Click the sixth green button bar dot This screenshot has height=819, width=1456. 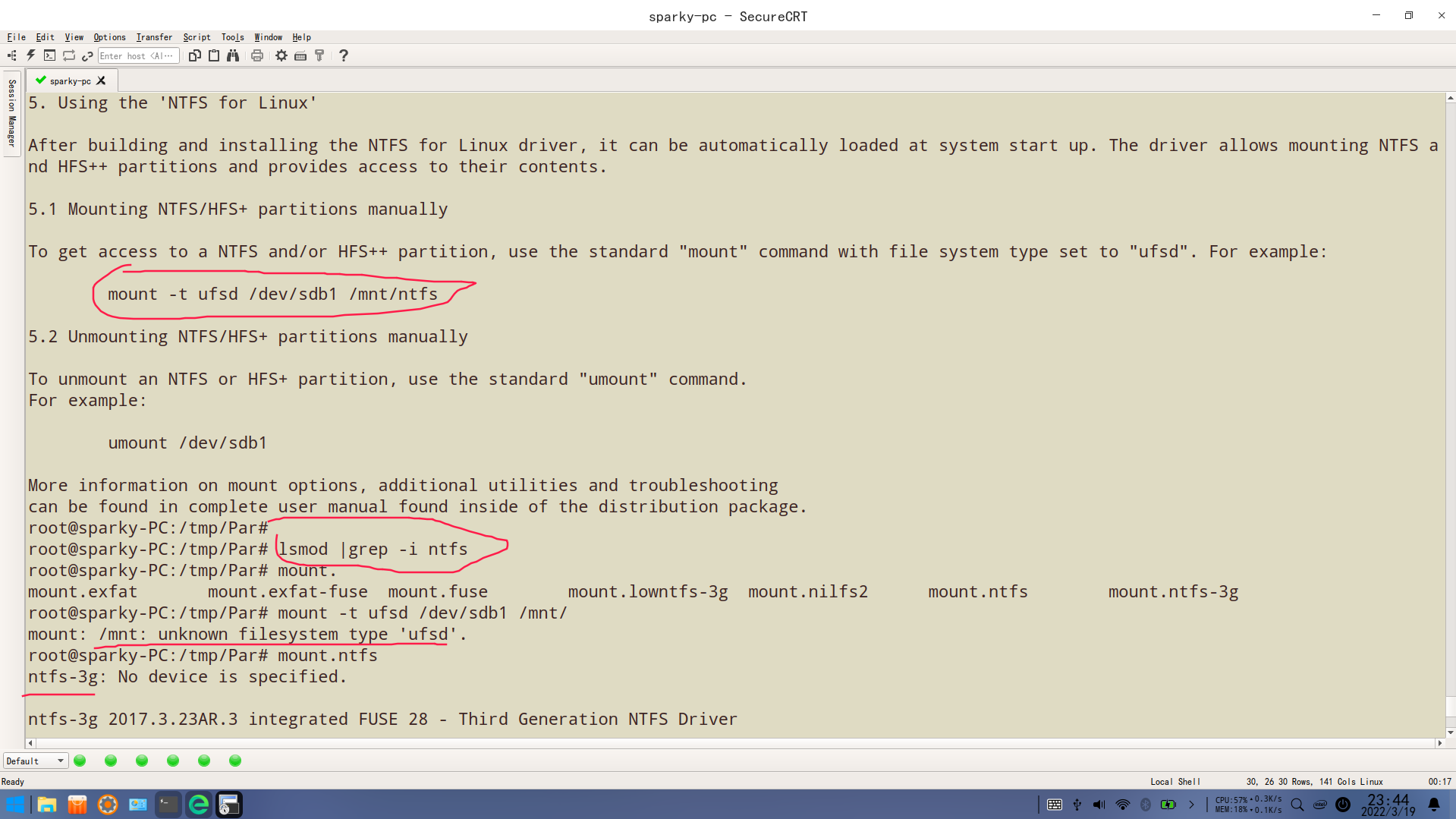pyautogui.click(x=235, y=761)
